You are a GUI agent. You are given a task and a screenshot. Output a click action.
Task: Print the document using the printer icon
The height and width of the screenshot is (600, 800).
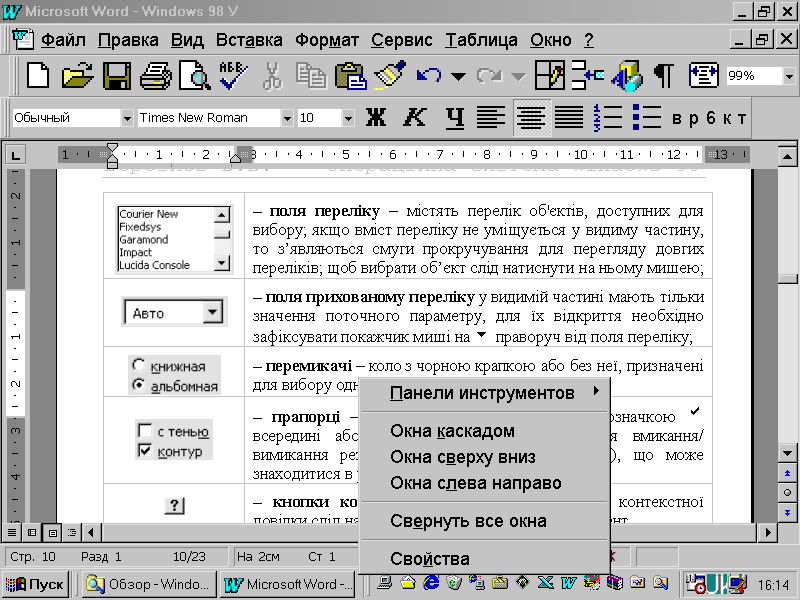pos(155,76)
